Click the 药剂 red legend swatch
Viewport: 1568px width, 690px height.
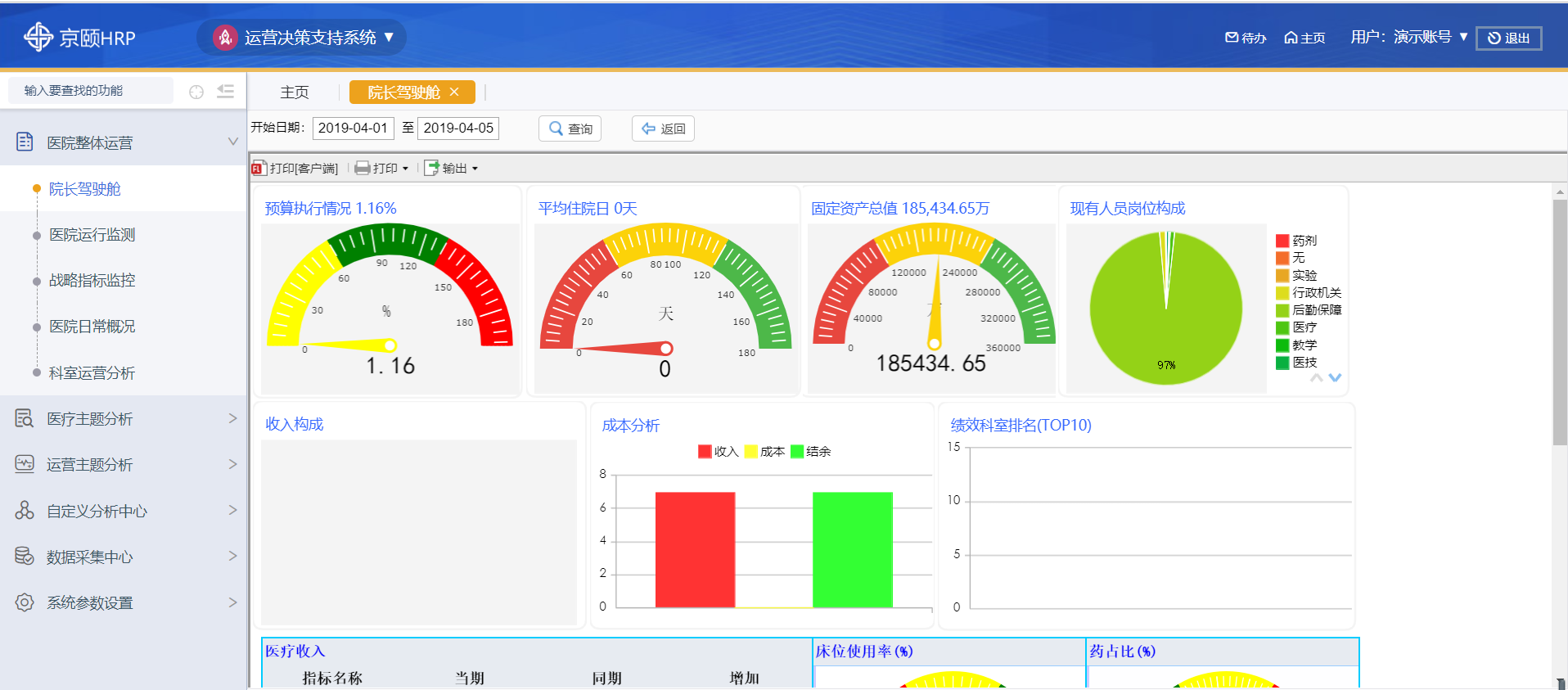1282,241
